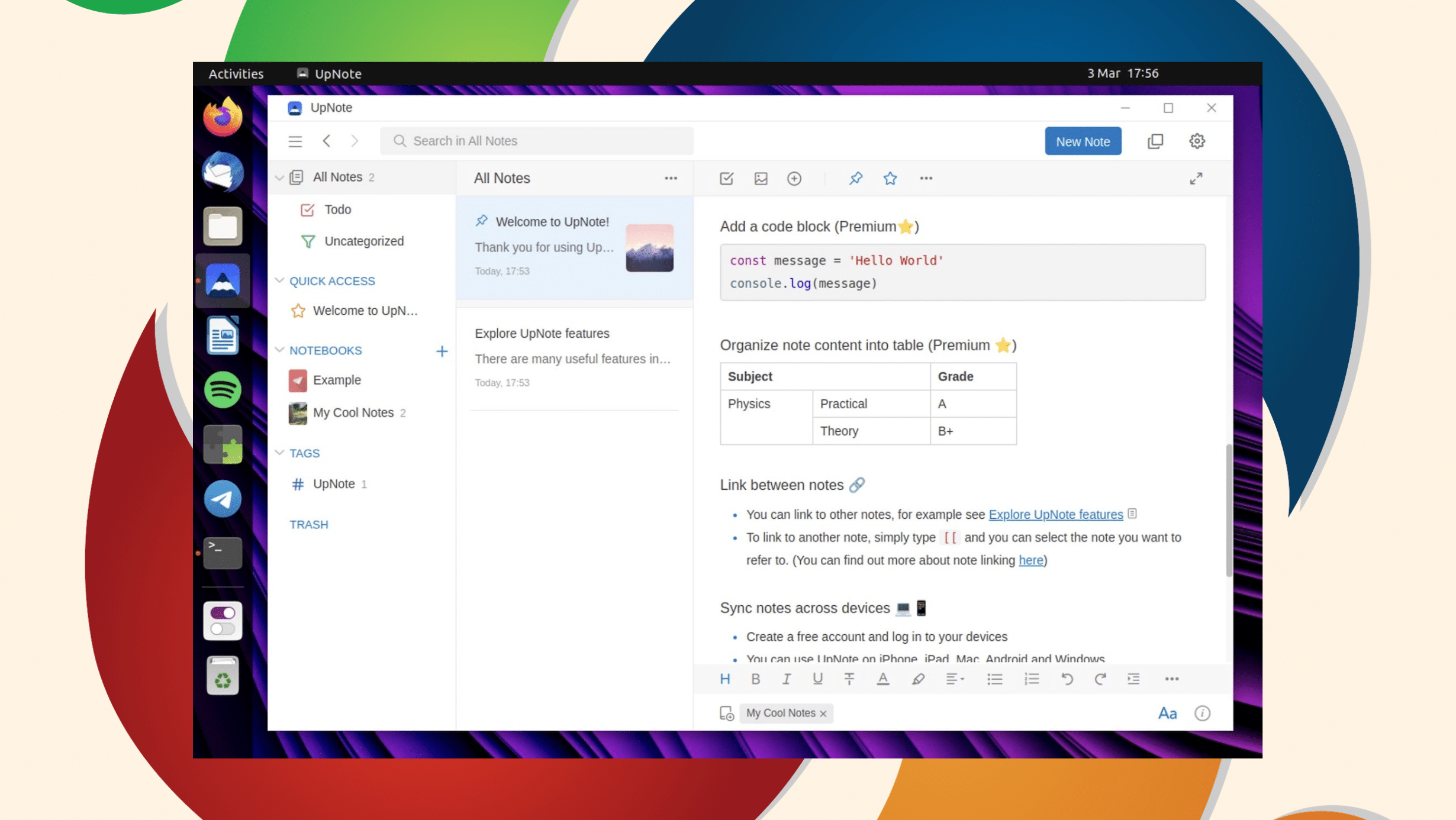Viewport: 1456px width, 820px height.
Task: Collapse the Notebooks section
Action: point(279,350)
